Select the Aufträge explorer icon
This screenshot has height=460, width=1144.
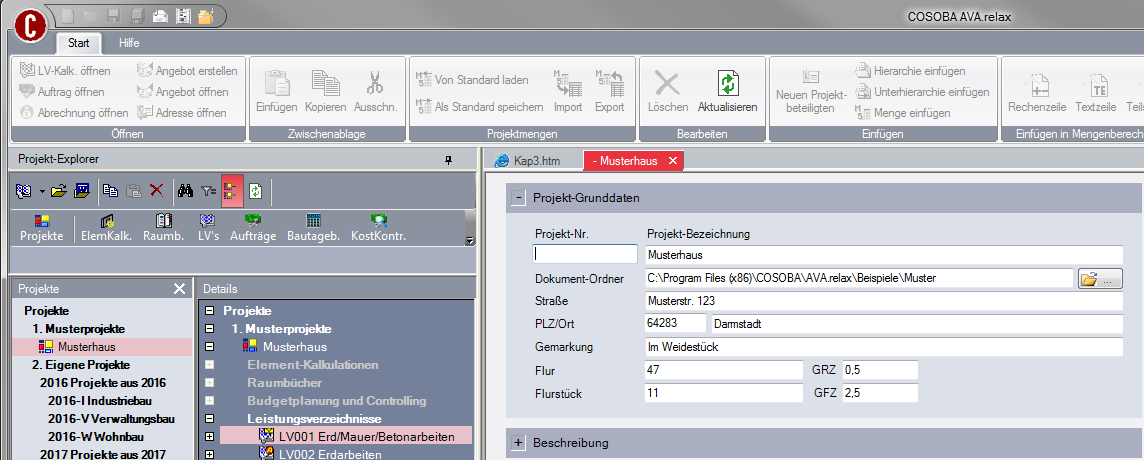pos(254,227)
